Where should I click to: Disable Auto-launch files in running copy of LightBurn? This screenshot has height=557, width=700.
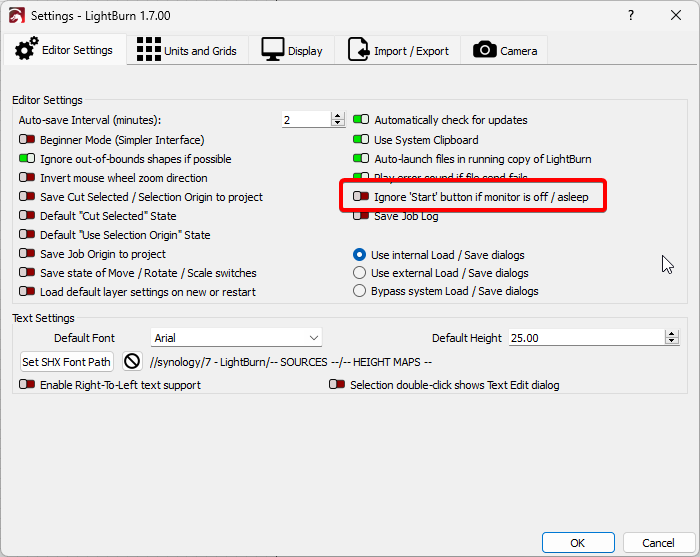pyautogui.click(x=361, y=158)
